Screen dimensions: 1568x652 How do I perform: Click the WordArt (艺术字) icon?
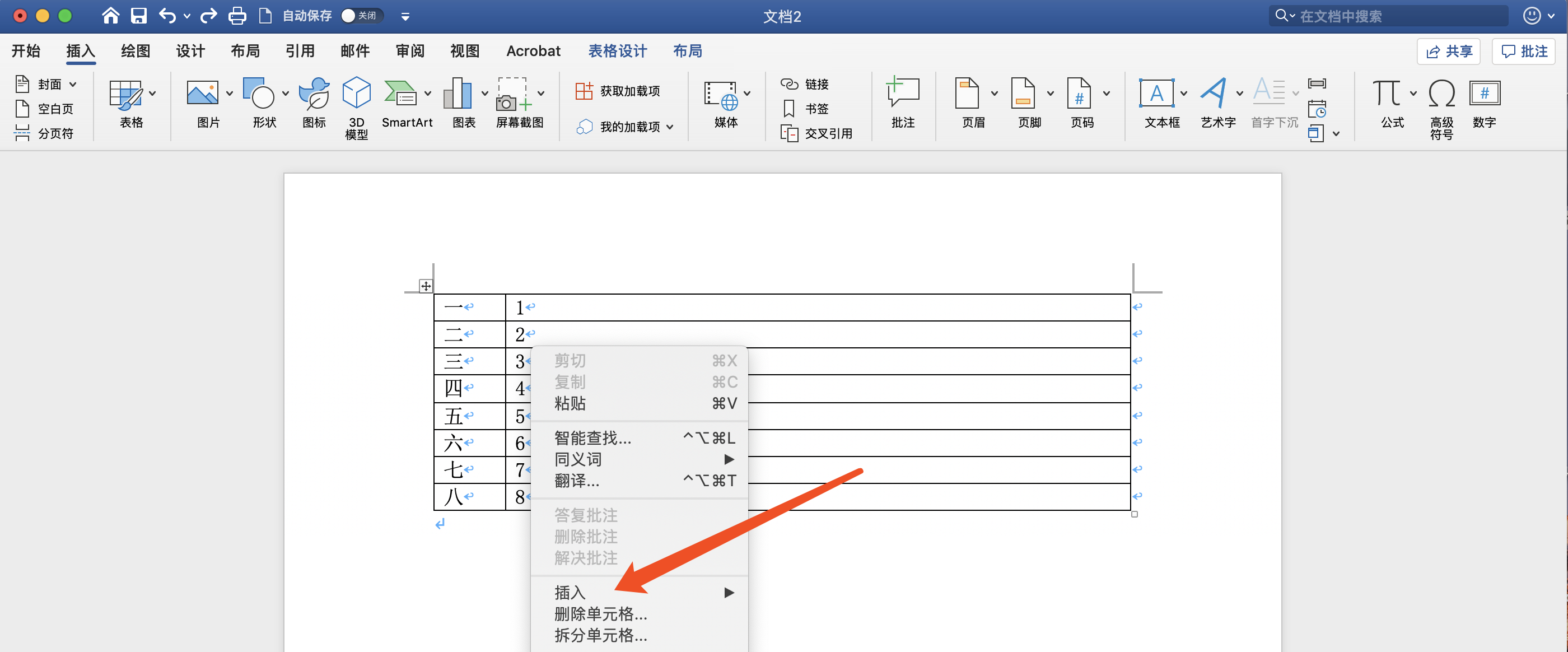click(1214, 94)
